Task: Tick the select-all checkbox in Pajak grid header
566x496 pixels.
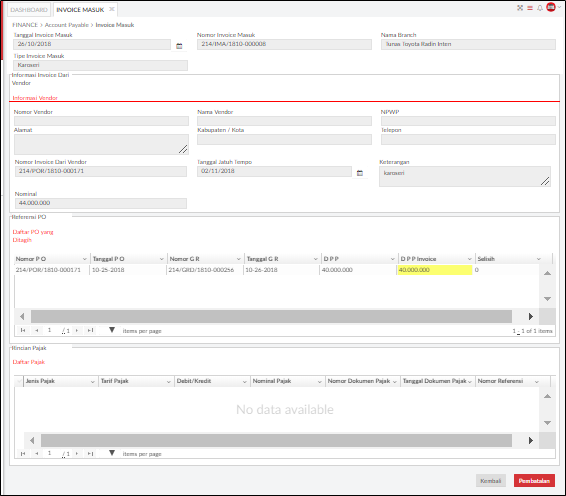Action: [x=19, y=381]
